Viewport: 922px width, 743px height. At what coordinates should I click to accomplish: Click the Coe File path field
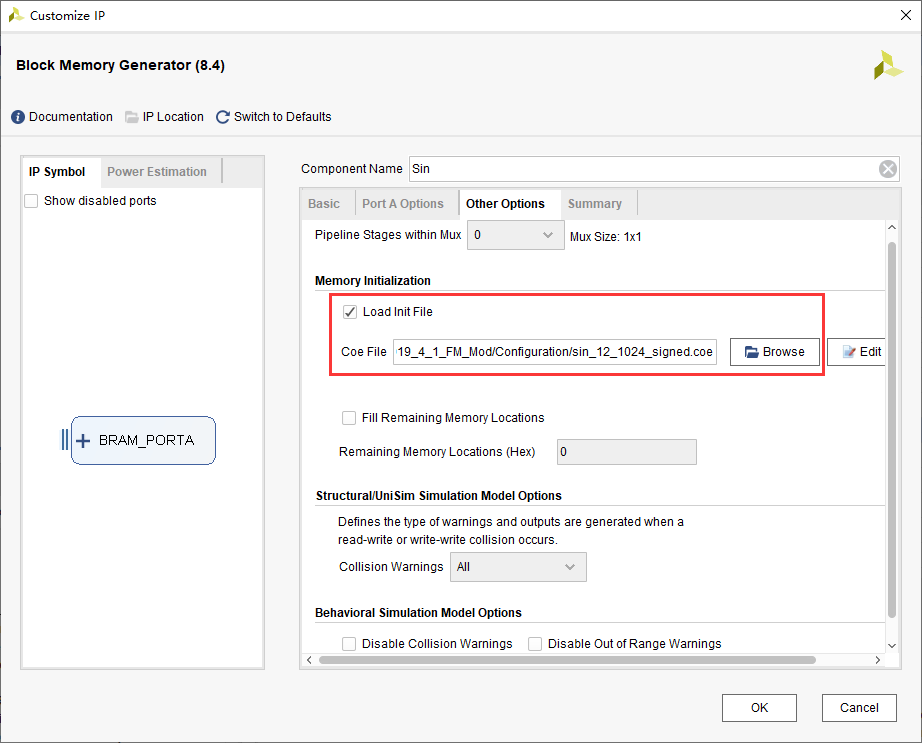[555, 352]
